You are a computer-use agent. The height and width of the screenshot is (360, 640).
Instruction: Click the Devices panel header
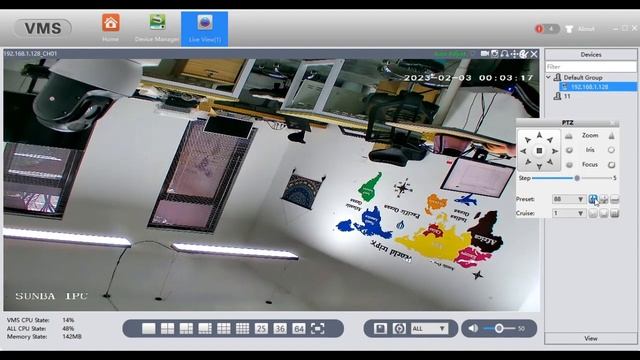point(591,55)
